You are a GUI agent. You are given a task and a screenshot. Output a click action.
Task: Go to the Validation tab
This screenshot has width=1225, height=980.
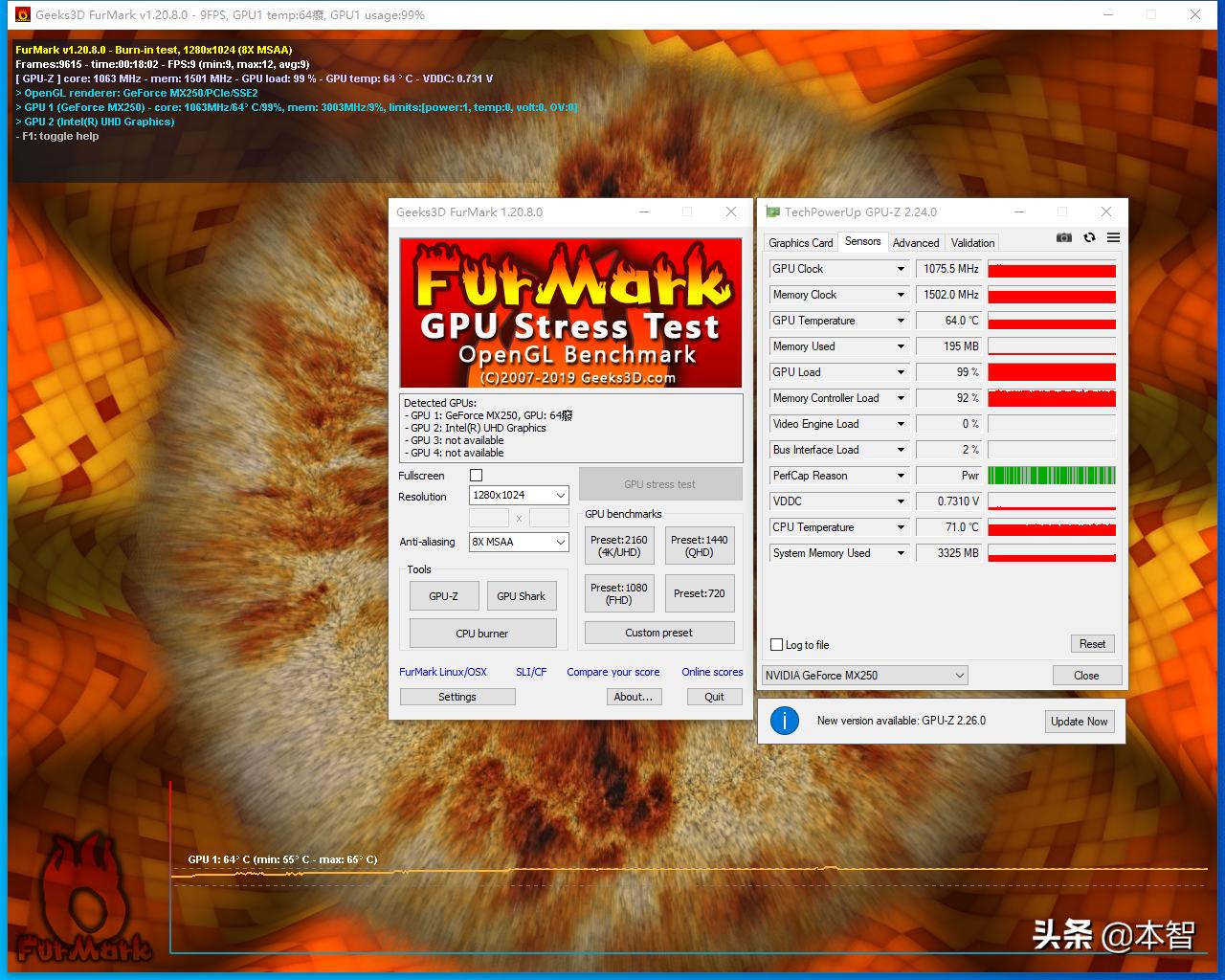(973, 243)
